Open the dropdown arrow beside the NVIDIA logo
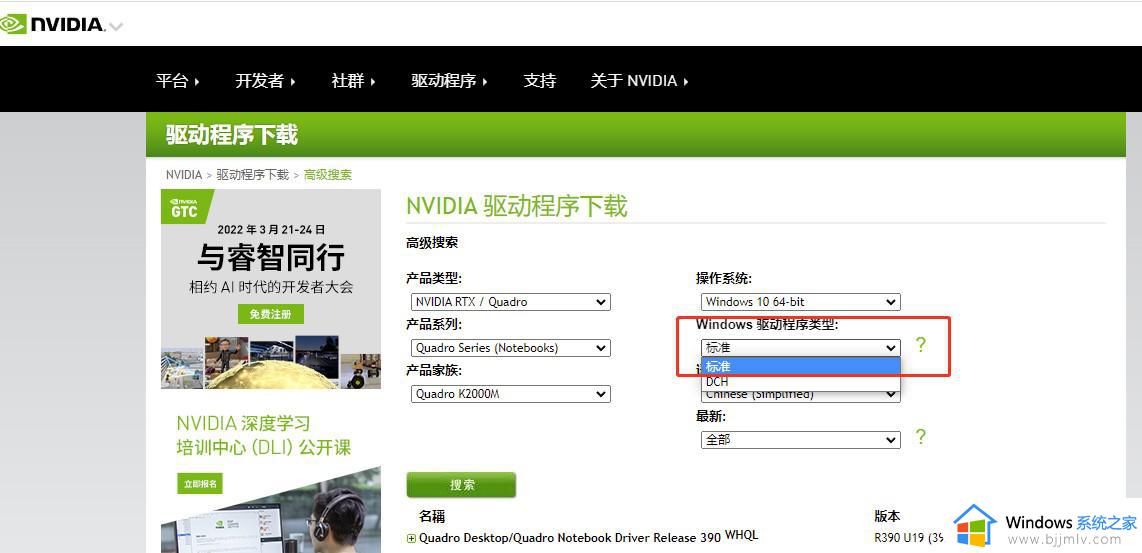1142x553 pixels. point(116,27)
